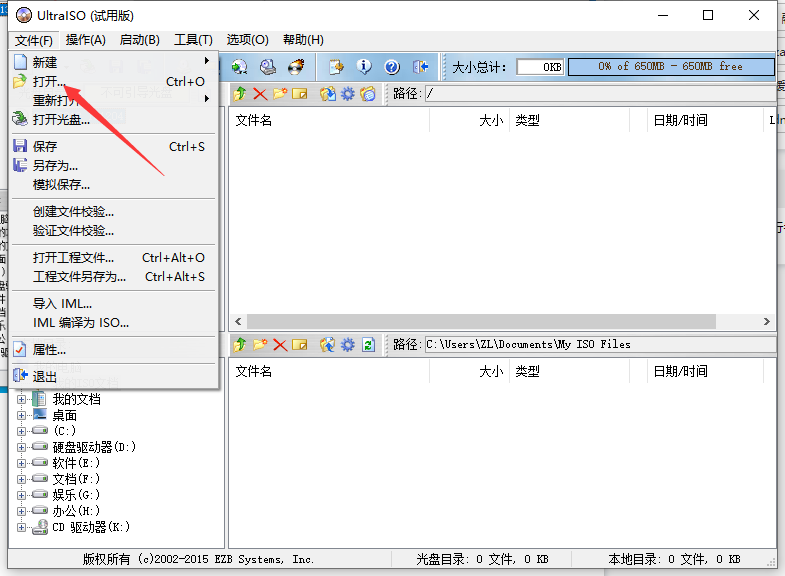Click the extract files icon in image toolbar
The width and height of the screenshot is (785, 576).
pos(328,94)
